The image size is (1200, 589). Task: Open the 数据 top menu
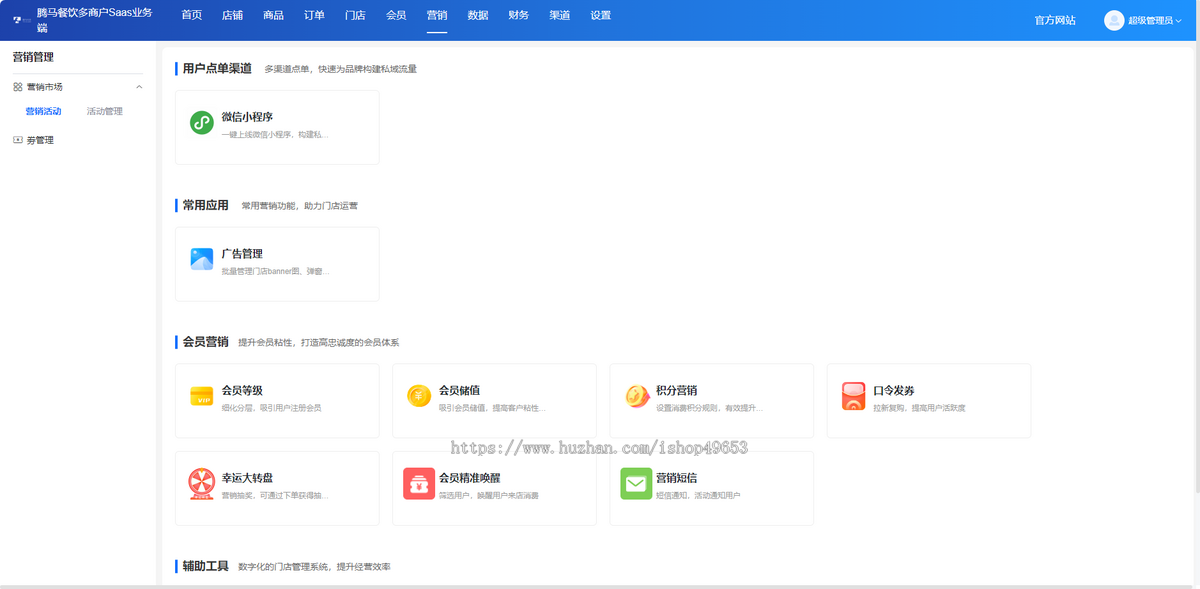pyautogui.click(x=478, y=16)
